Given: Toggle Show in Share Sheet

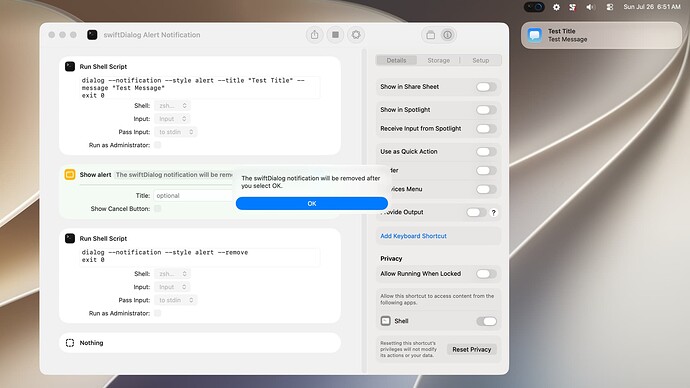Looking at the screenshot, I should pyautogui.click(x=486, y=87).
